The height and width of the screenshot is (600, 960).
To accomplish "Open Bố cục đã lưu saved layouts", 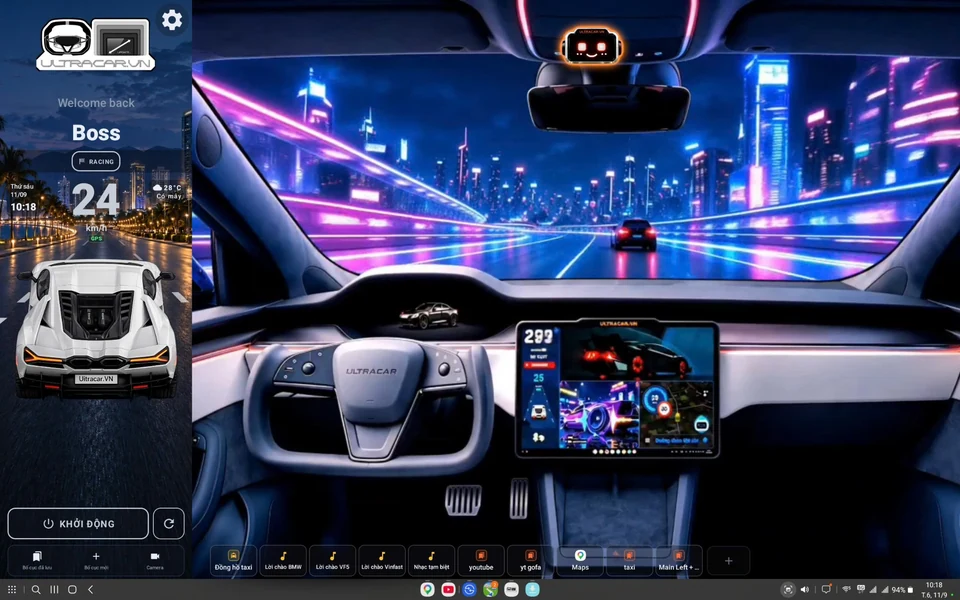I will click(37, 560).
